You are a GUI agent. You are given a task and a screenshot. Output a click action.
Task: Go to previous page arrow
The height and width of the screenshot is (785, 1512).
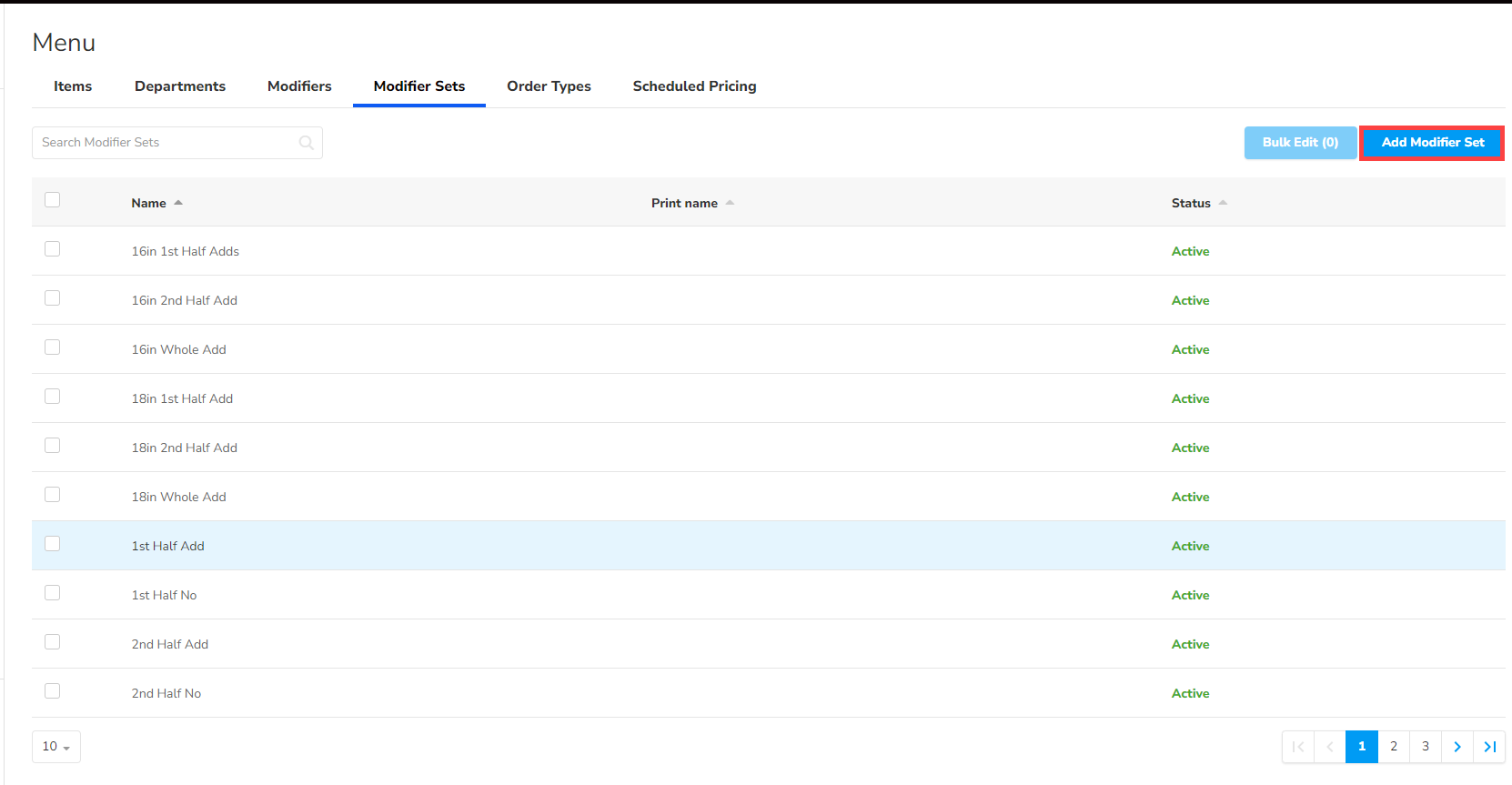[x=1330, y=747]
